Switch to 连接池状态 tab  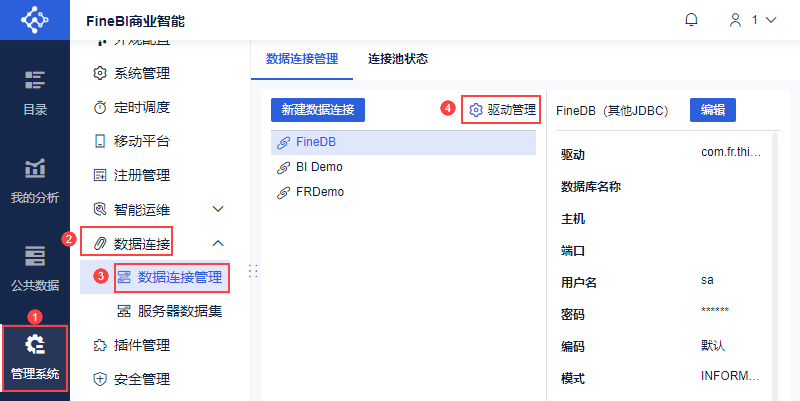point(398,59)
